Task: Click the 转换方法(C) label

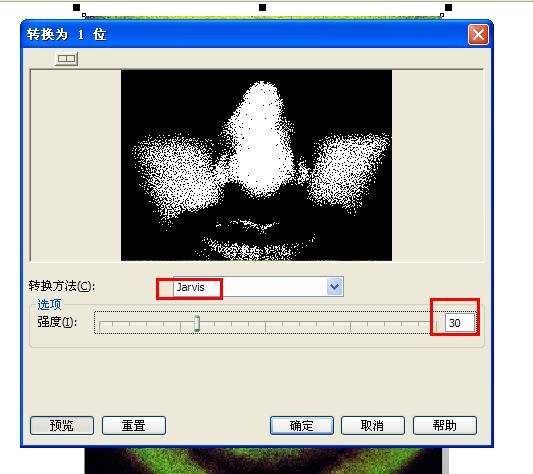Action: coord(62,286)
